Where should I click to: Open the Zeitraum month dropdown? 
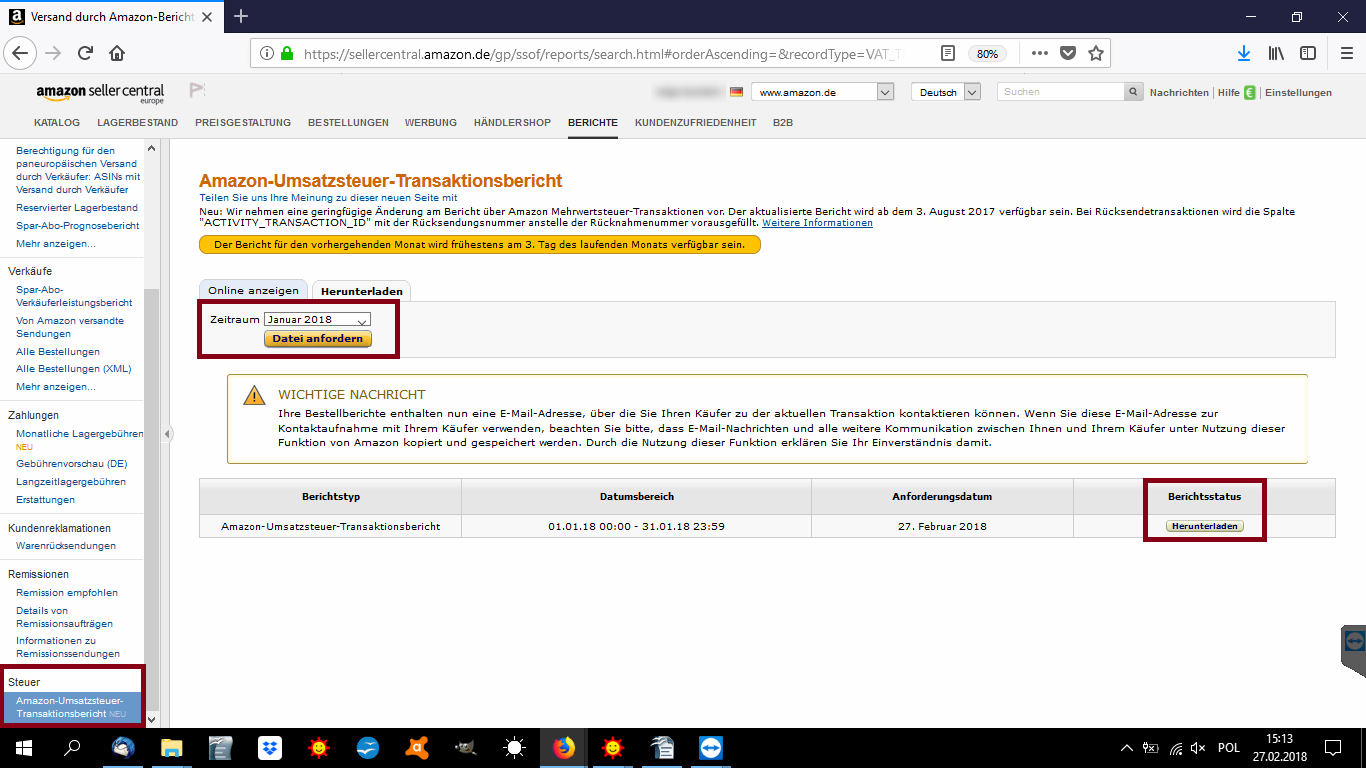tap(317, 320)
